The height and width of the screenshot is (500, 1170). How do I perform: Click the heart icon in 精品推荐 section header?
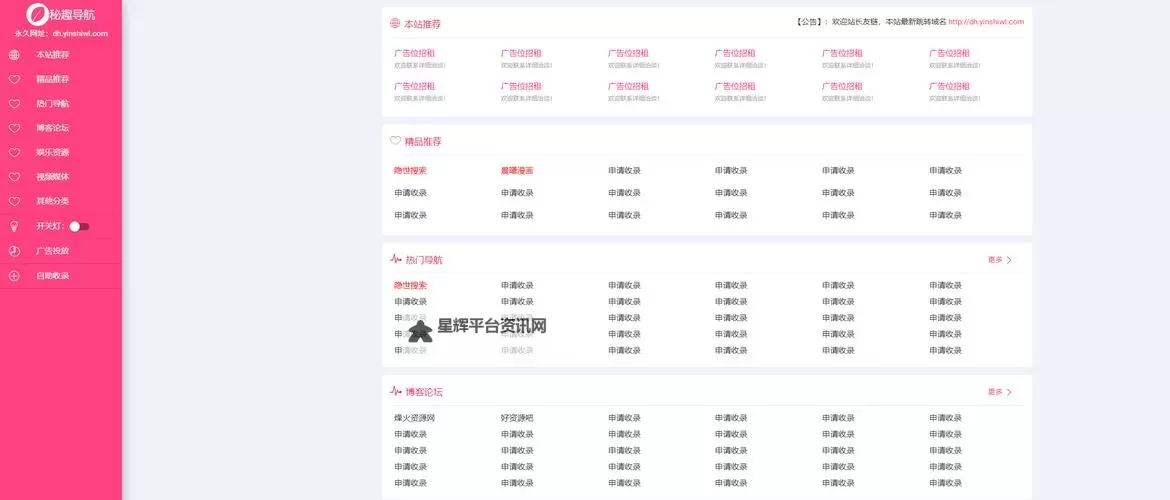pos(395,140)
